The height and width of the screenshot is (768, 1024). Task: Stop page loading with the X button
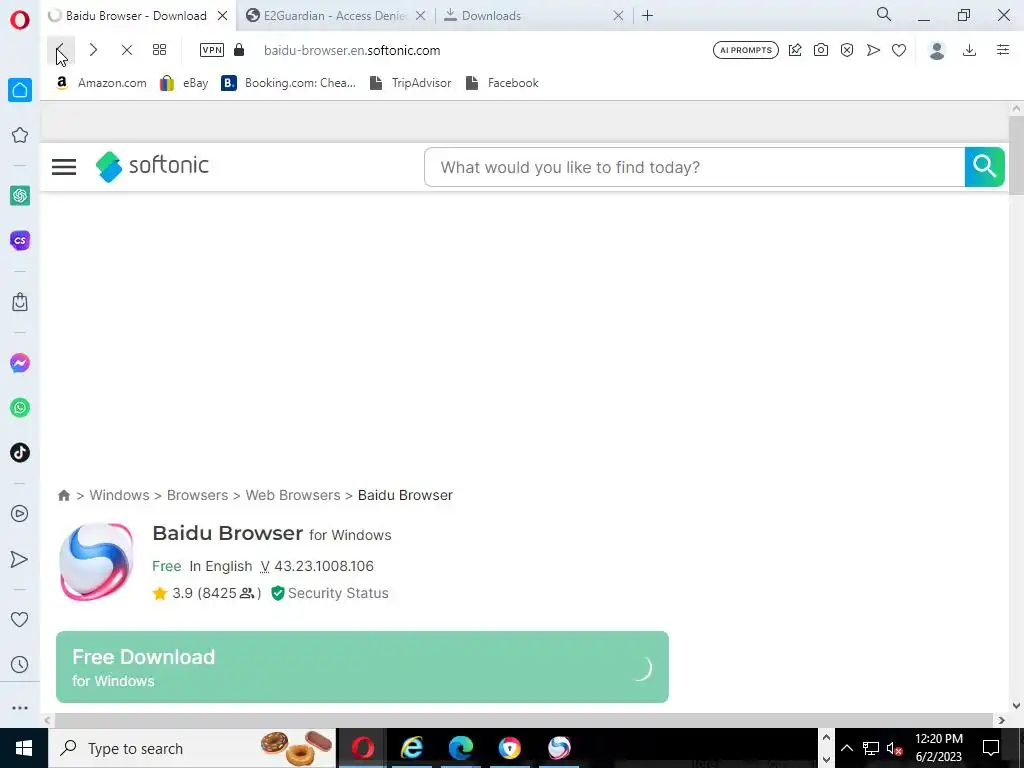tap(127, 50)
